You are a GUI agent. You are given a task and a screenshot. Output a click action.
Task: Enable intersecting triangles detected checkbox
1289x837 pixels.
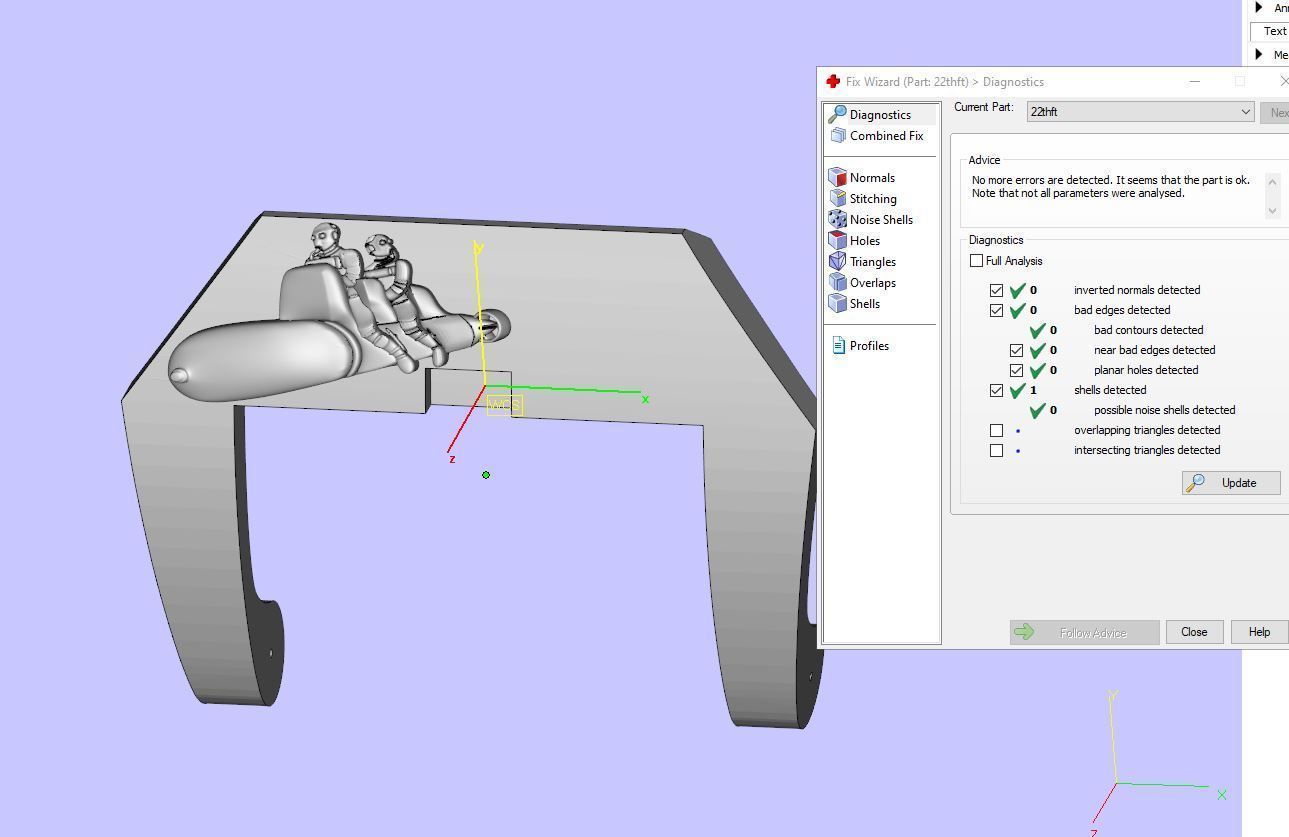coord(996,450)
